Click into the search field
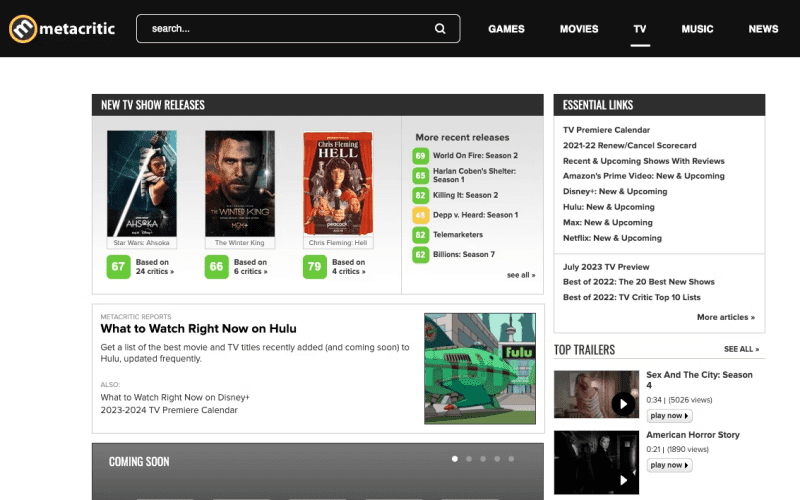 (298, 29)
